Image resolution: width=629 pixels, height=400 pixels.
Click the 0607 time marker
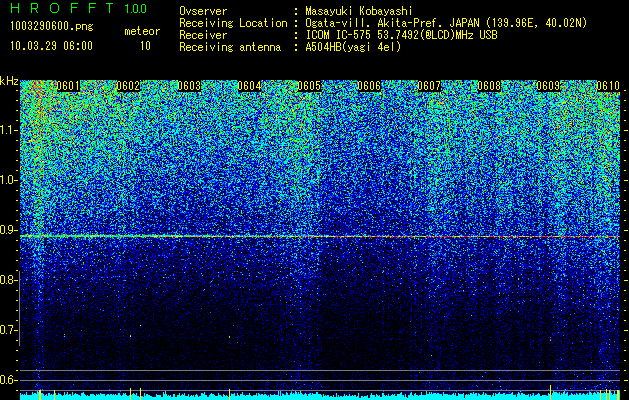(x=429, y=86)
